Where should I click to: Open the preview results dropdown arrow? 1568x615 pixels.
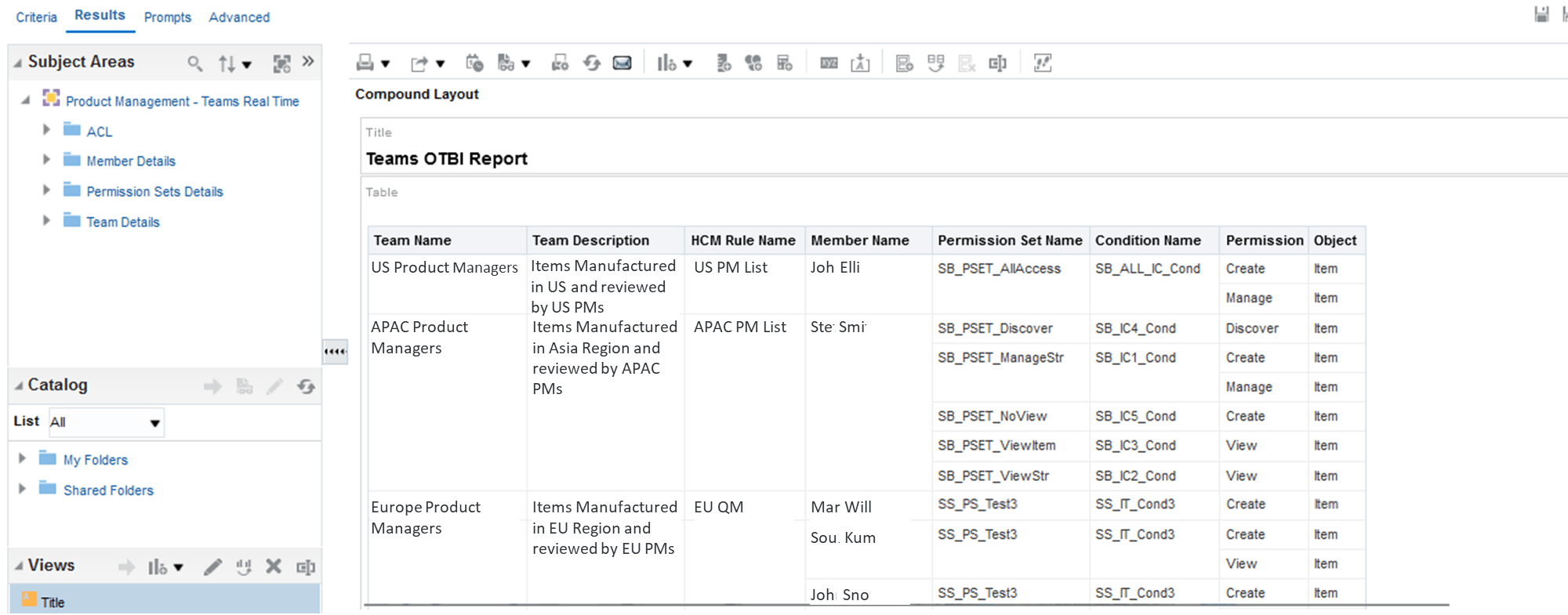coord(526,63)
